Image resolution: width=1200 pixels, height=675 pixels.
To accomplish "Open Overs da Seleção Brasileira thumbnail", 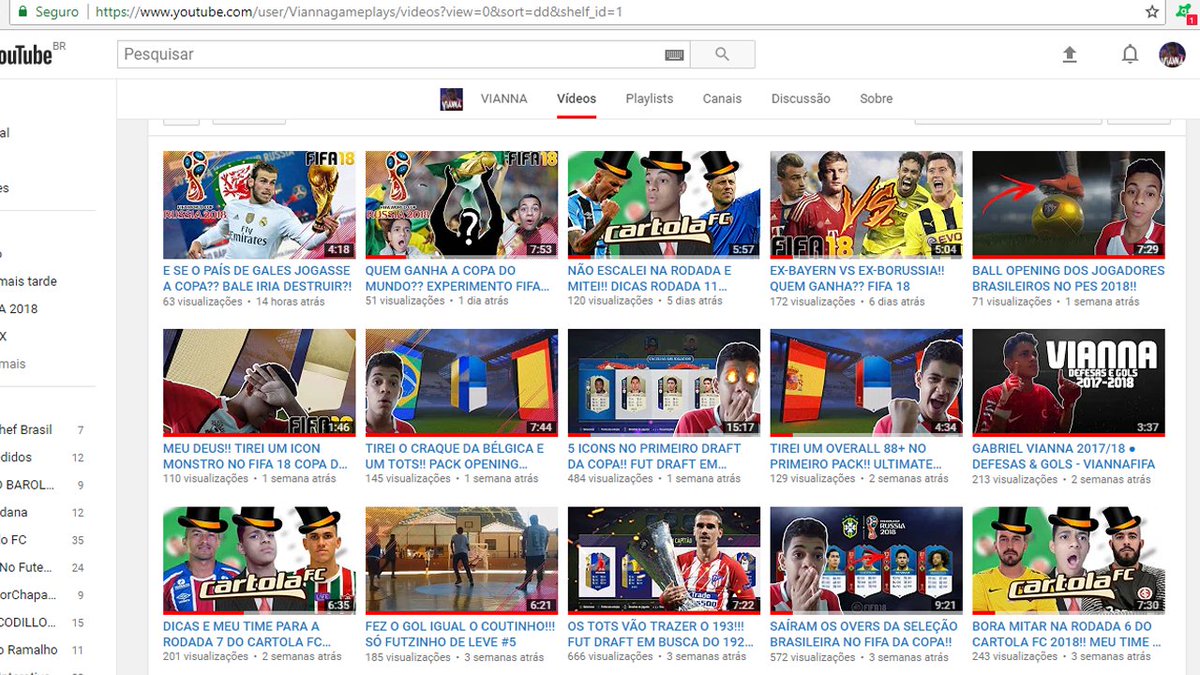I will point(866,561).
